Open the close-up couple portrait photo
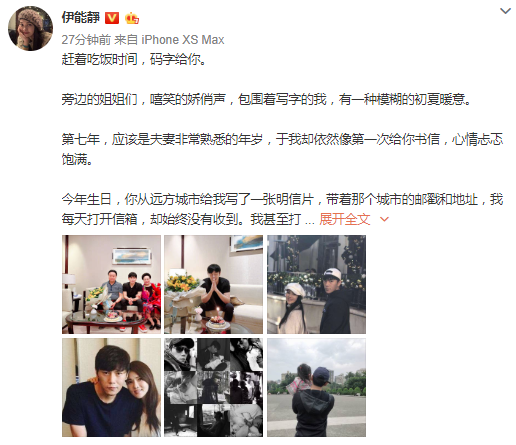Image resolution: width=516 pixels, height=445 pixels. point(111,387)
